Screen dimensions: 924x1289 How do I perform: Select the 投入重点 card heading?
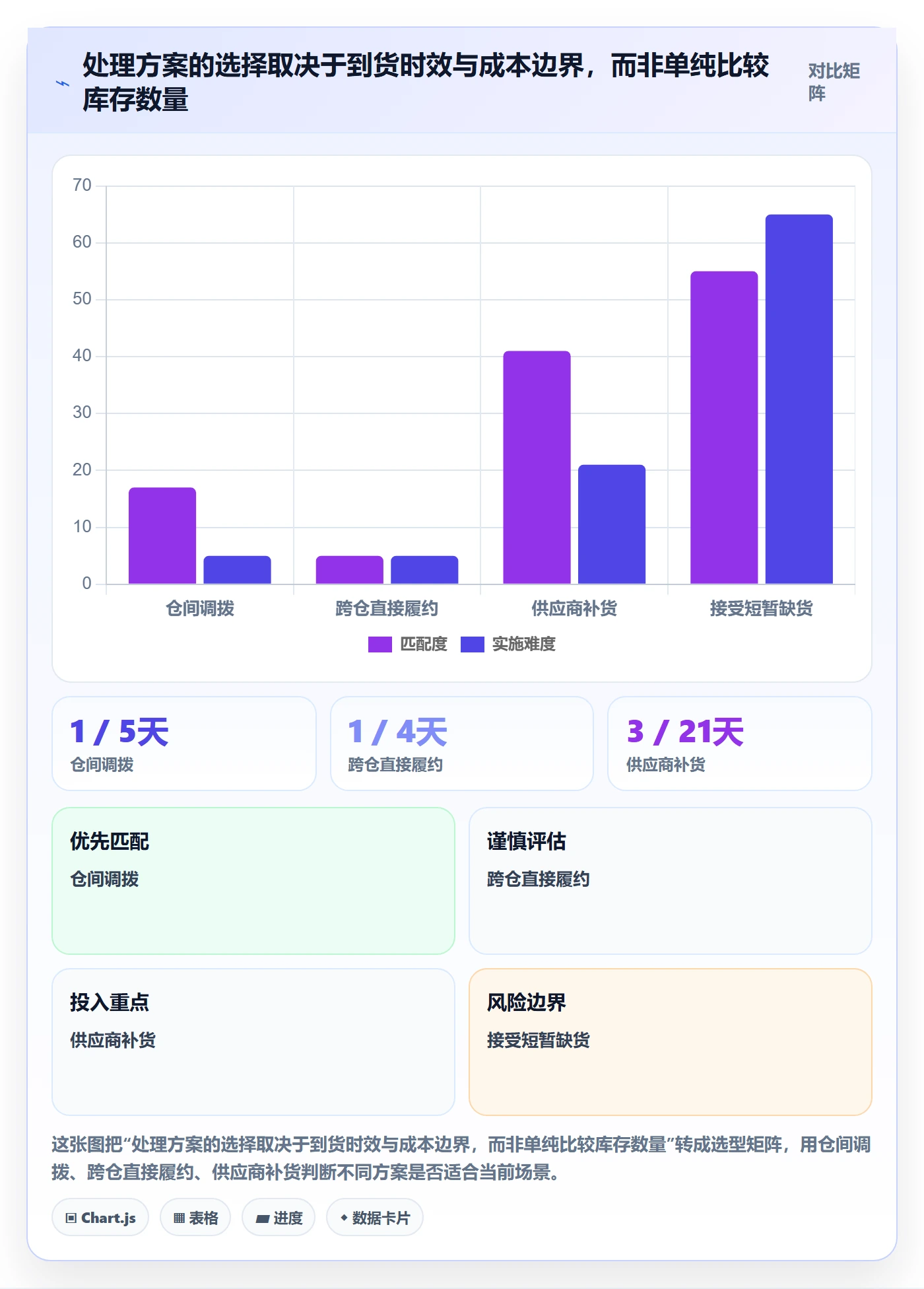(x=110, y=1002)
